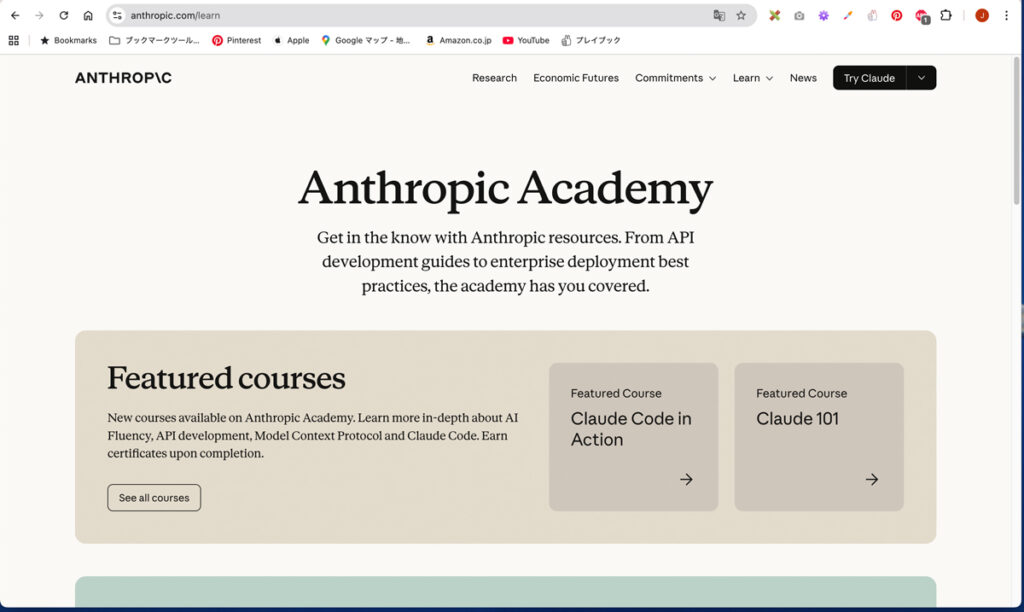
Task: Open the Chrome three-dot menu
Action: point(1006,16)
